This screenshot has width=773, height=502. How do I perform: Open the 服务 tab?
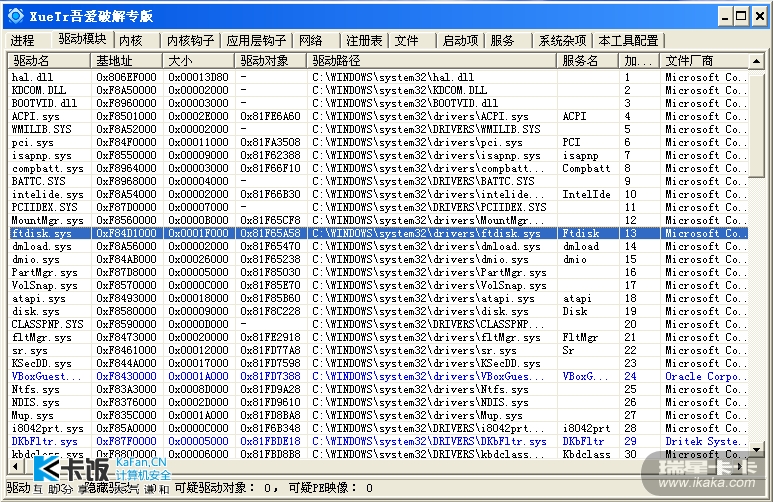(503, 40)
